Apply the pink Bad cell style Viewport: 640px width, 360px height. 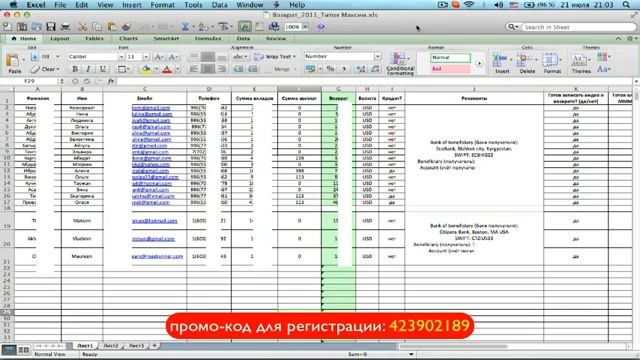click(x=450, y=69)
